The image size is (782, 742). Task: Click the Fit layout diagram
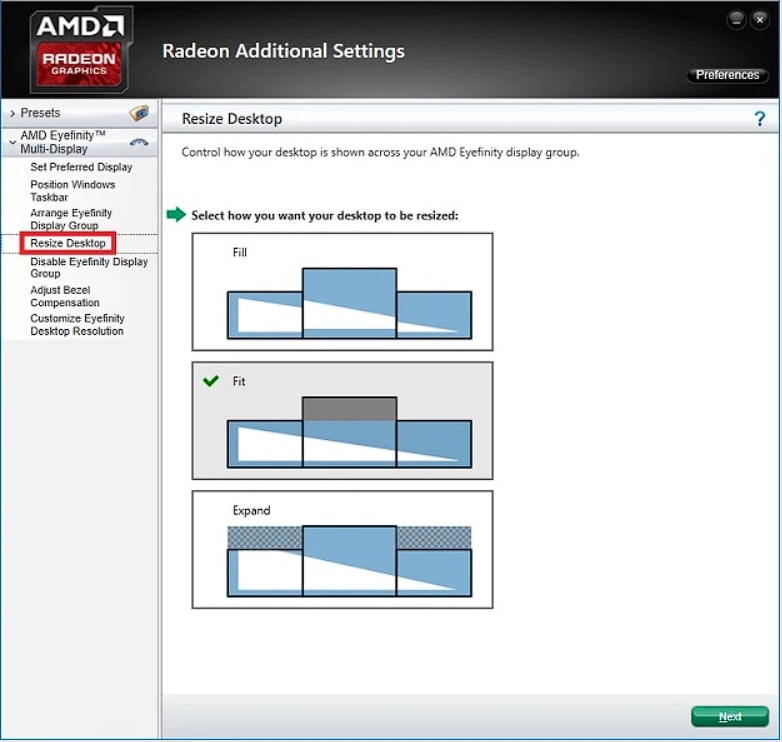(x=349, y=432)
